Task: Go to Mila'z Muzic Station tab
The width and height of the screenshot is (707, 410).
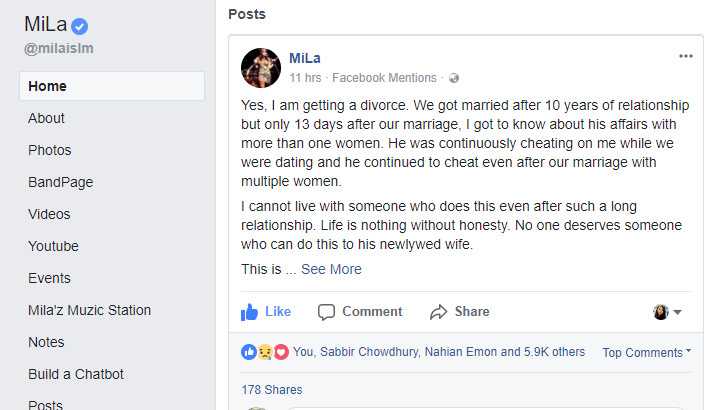Action: (89, 310)
